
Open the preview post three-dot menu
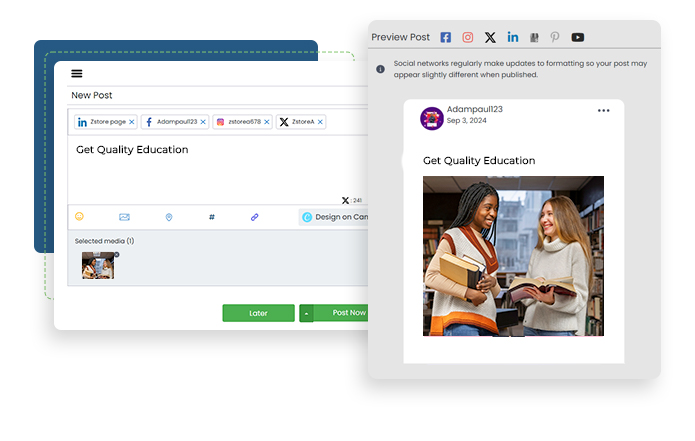(603, 110)
